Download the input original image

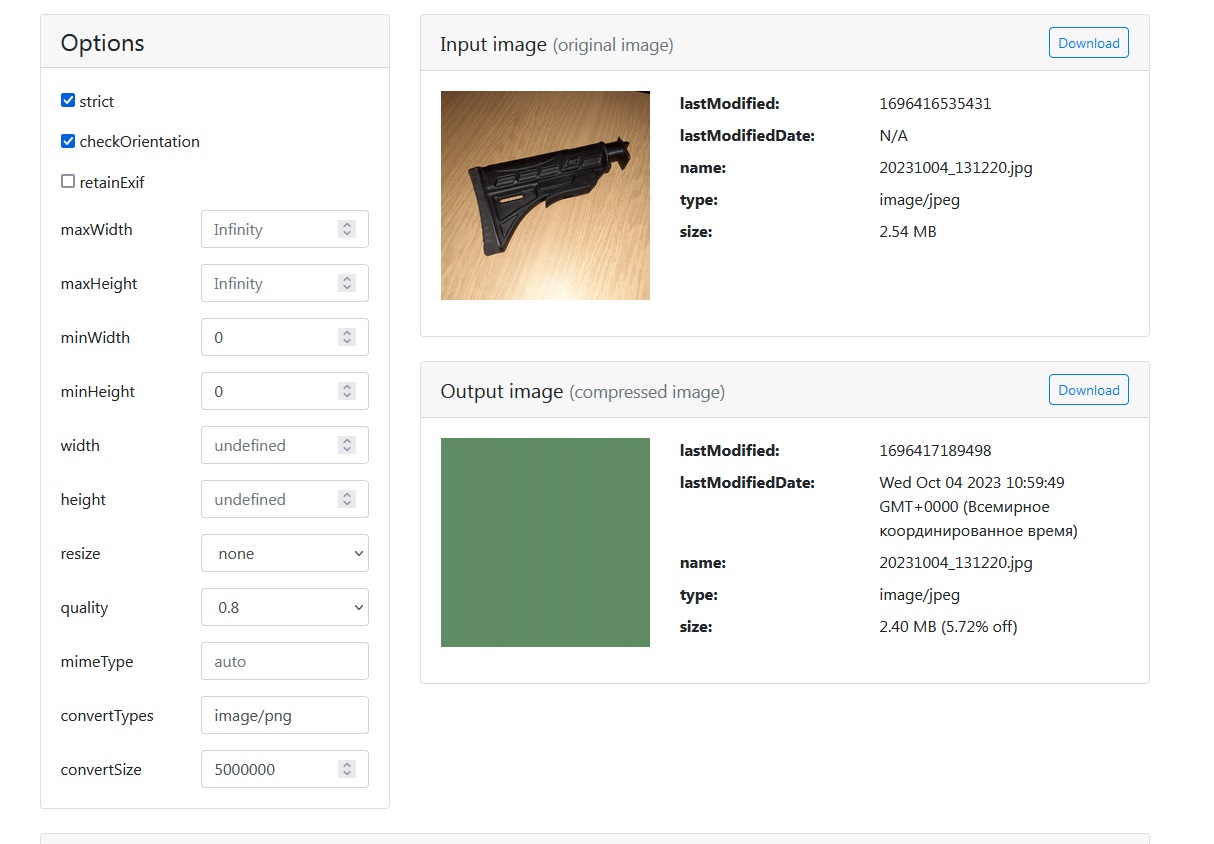1088,43
